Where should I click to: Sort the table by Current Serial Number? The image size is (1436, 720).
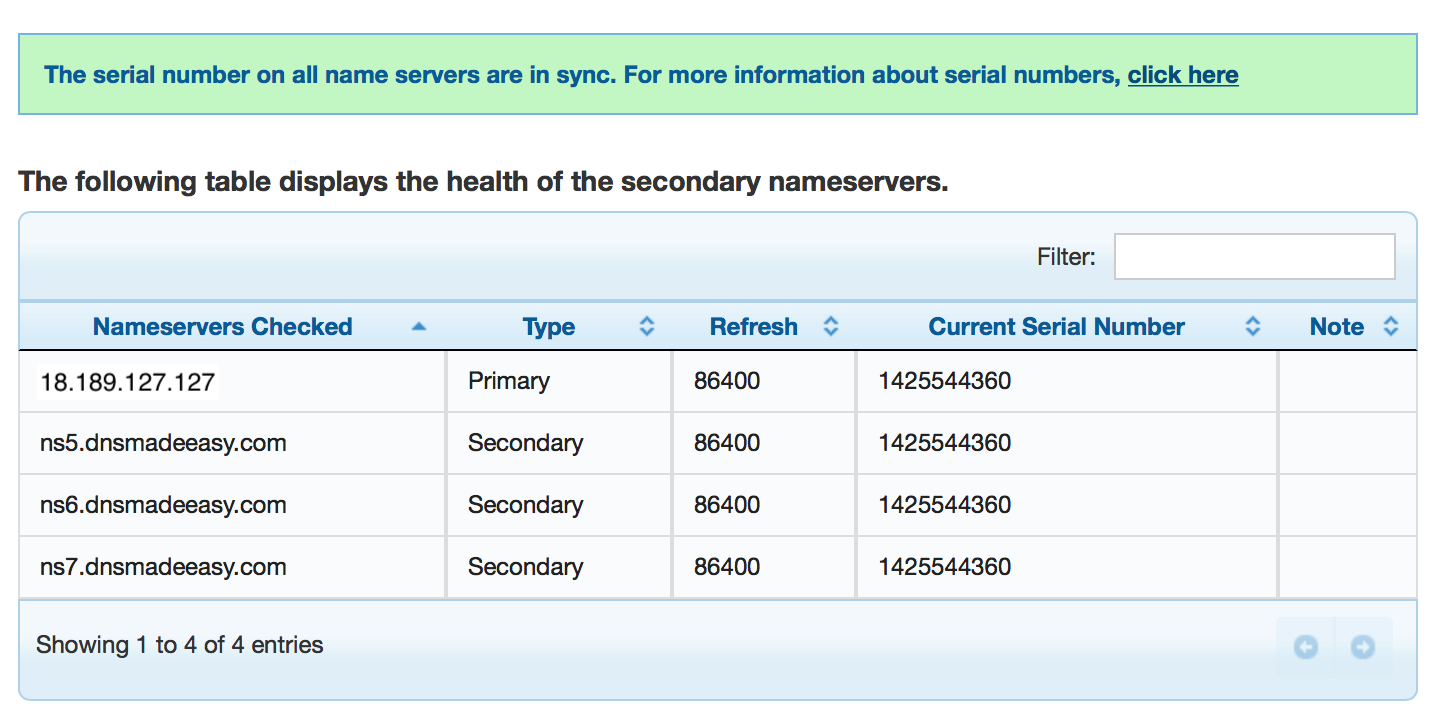coord(1056,326)
